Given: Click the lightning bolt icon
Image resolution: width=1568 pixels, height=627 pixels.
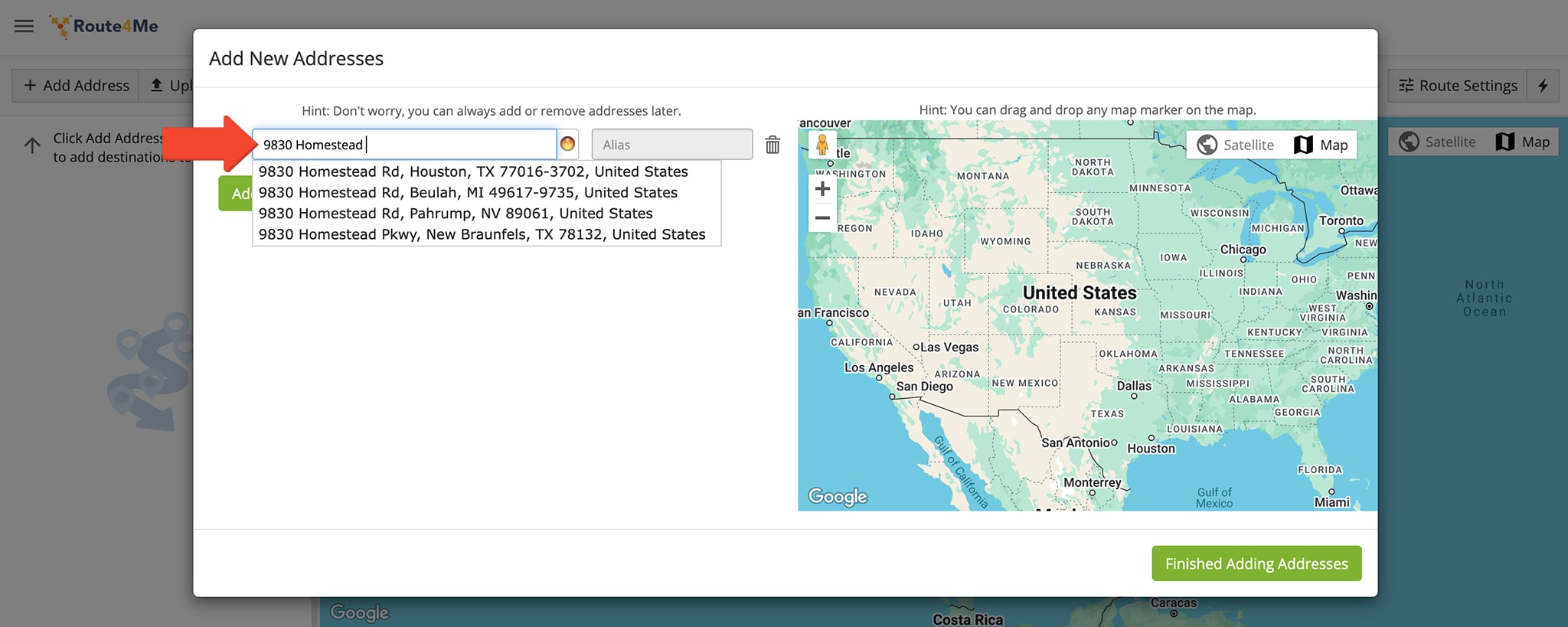Looking at the screenshot, I should pos(1543,86).
